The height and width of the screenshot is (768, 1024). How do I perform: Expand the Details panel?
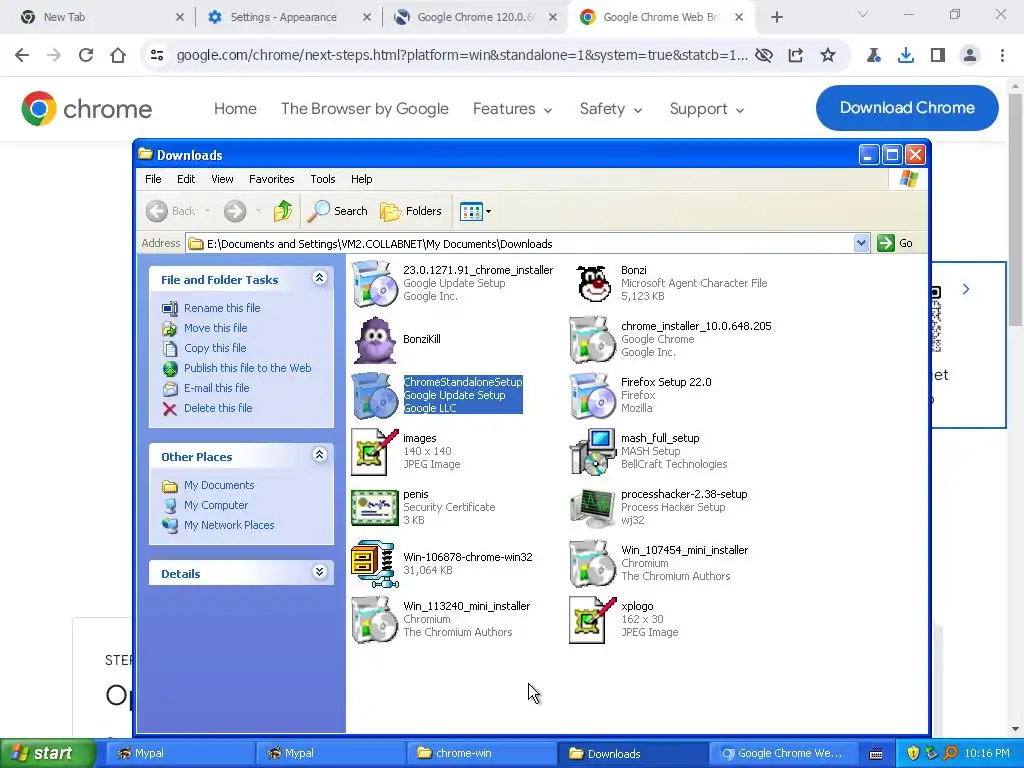(319, 572)
